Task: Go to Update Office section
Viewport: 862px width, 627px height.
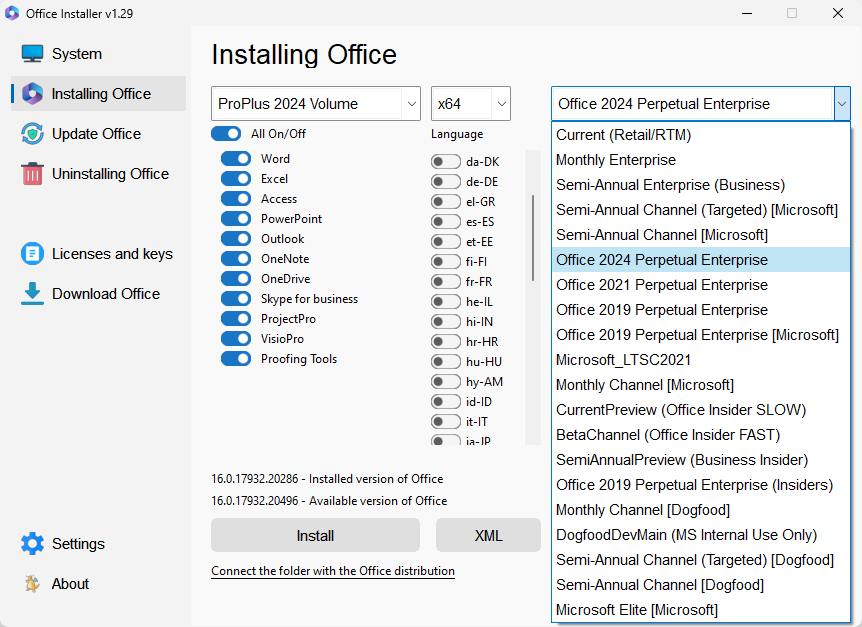Action: tap(96, 134)
